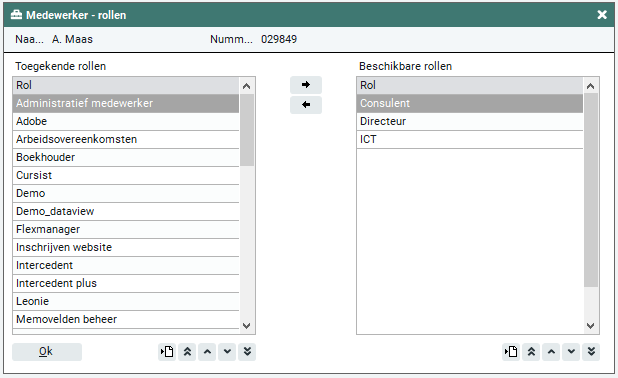618x378 pixels.
Task: Jump to first row in Toegekende rollen
Action: pos(187,352)
